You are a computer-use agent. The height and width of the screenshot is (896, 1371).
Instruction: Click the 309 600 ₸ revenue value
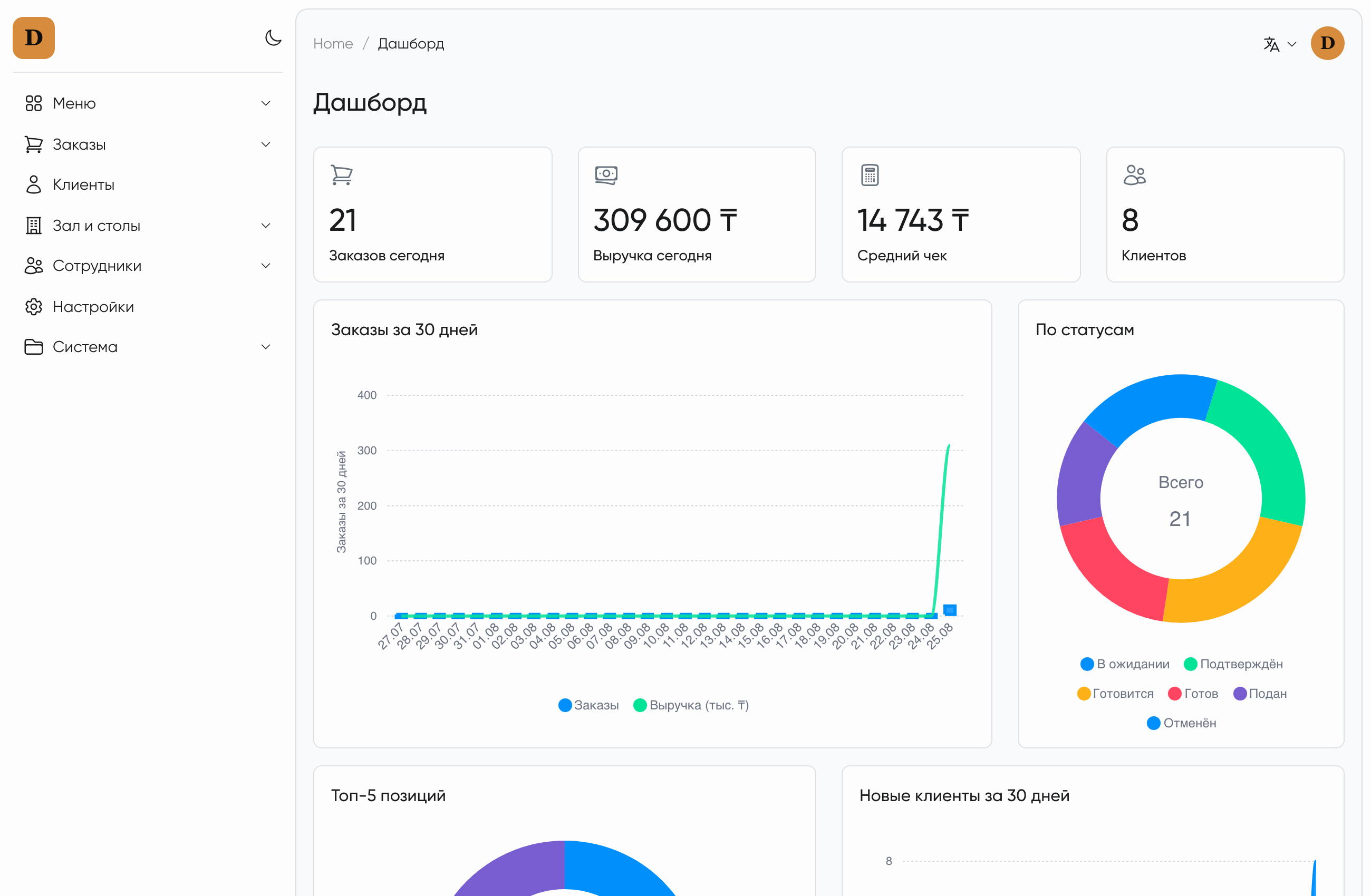[x=665, y=220]
